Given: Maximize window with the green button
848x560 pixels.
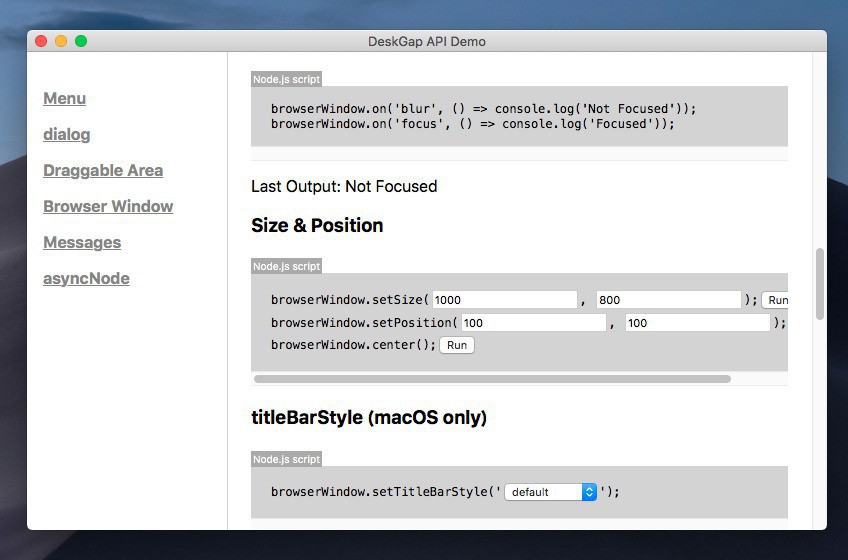Looking at the screenshot, I should coord(81,41).
